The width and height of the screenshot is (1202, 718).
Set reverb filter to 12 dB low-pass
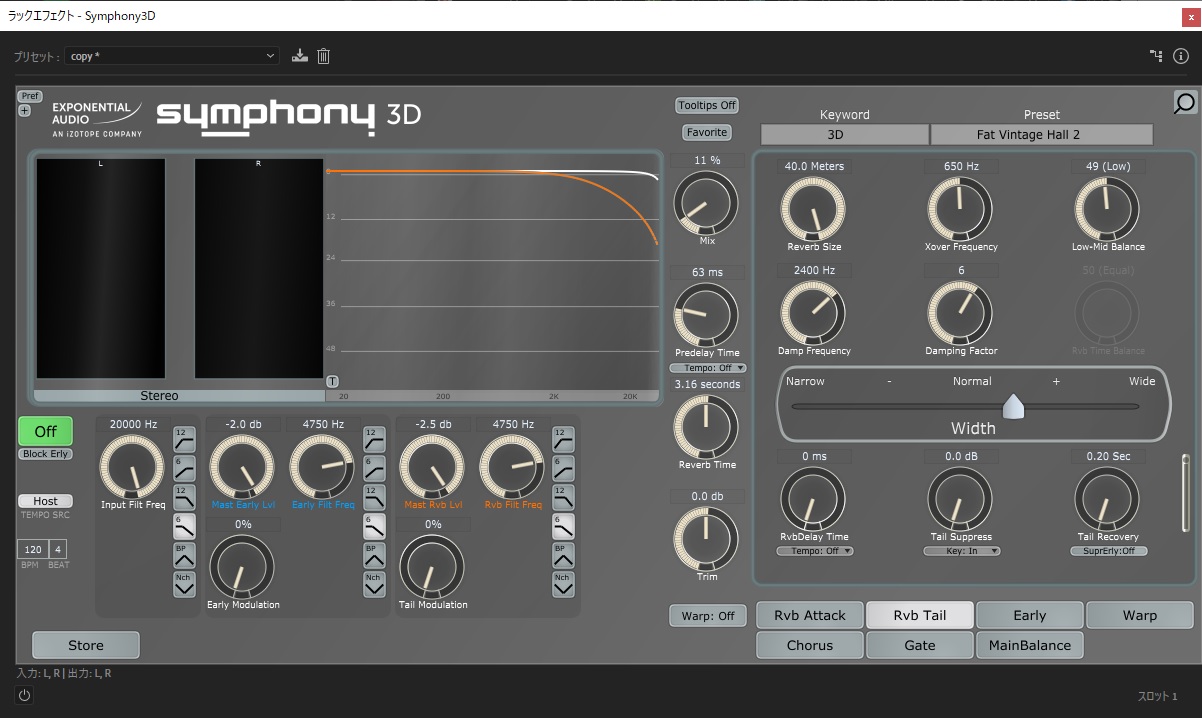pos(564,496)
